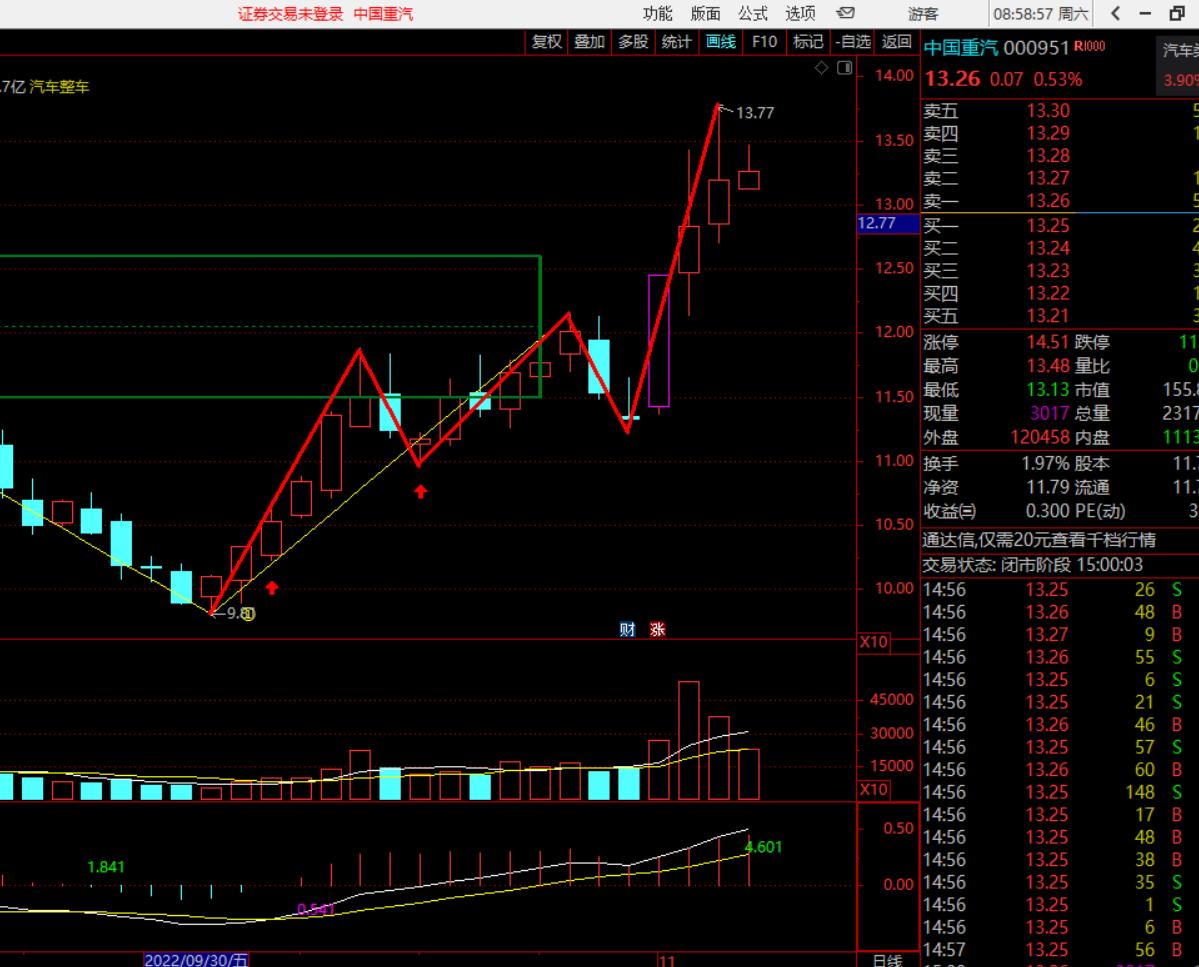Click the 交易状态 闭市阶段 status line
Screen dimensions: 1199x967
tap(1032, 565)
